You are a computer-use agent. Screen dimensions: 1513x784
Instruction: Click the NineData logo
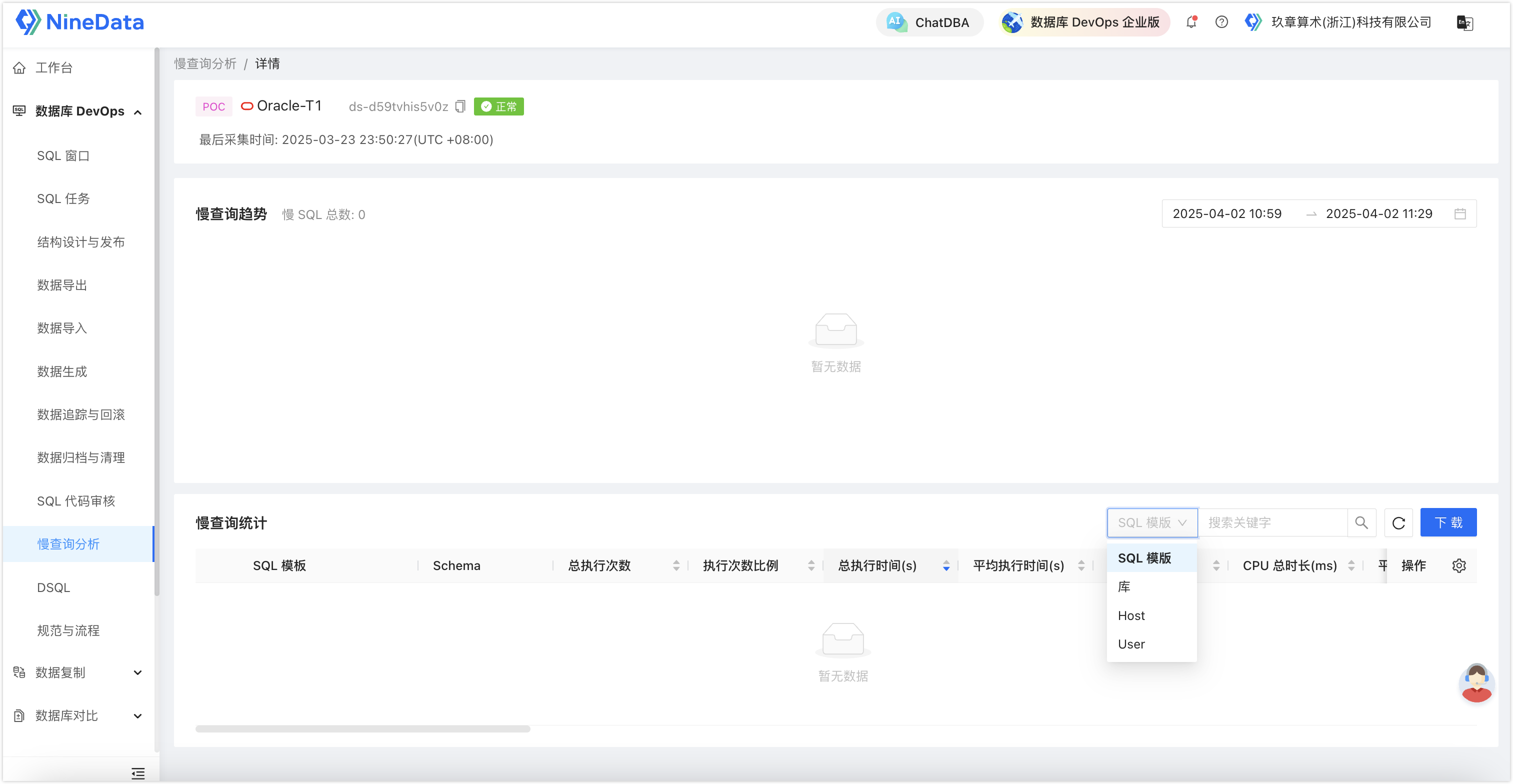tap(80, 22)
